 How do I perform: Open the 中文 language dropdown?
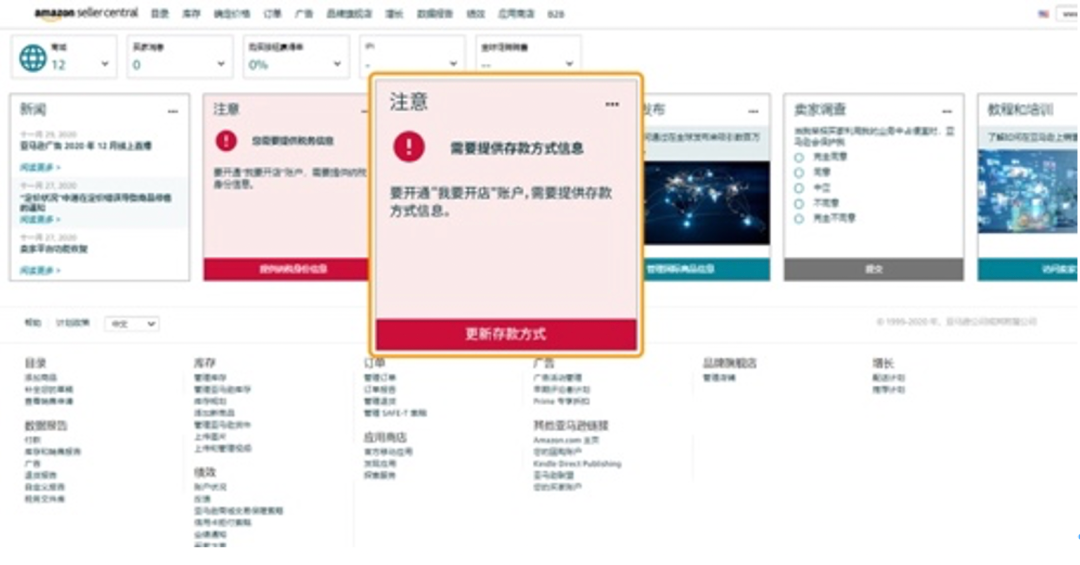click(132, 324)
